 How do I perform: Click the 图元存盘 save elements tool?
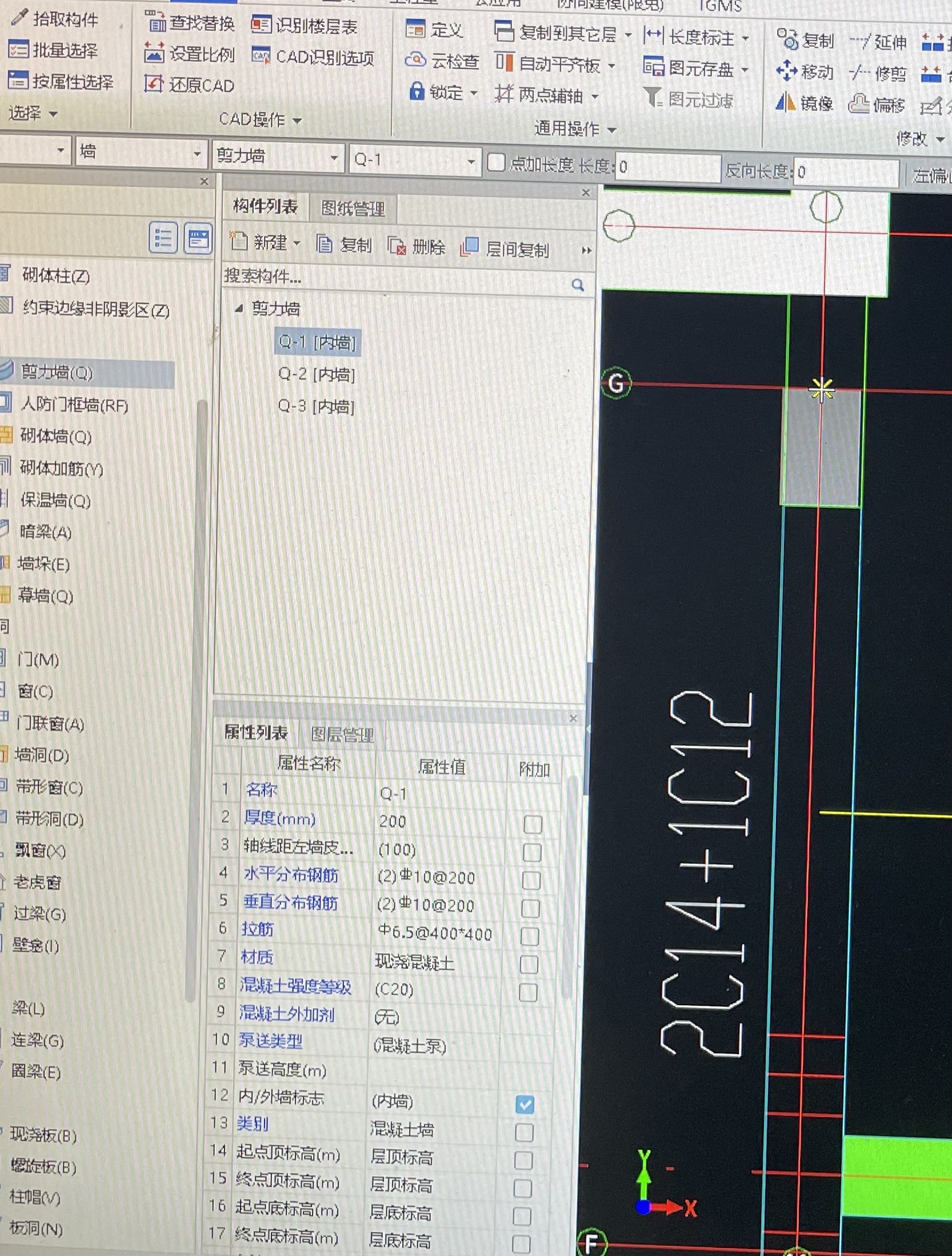coord(689,69)
